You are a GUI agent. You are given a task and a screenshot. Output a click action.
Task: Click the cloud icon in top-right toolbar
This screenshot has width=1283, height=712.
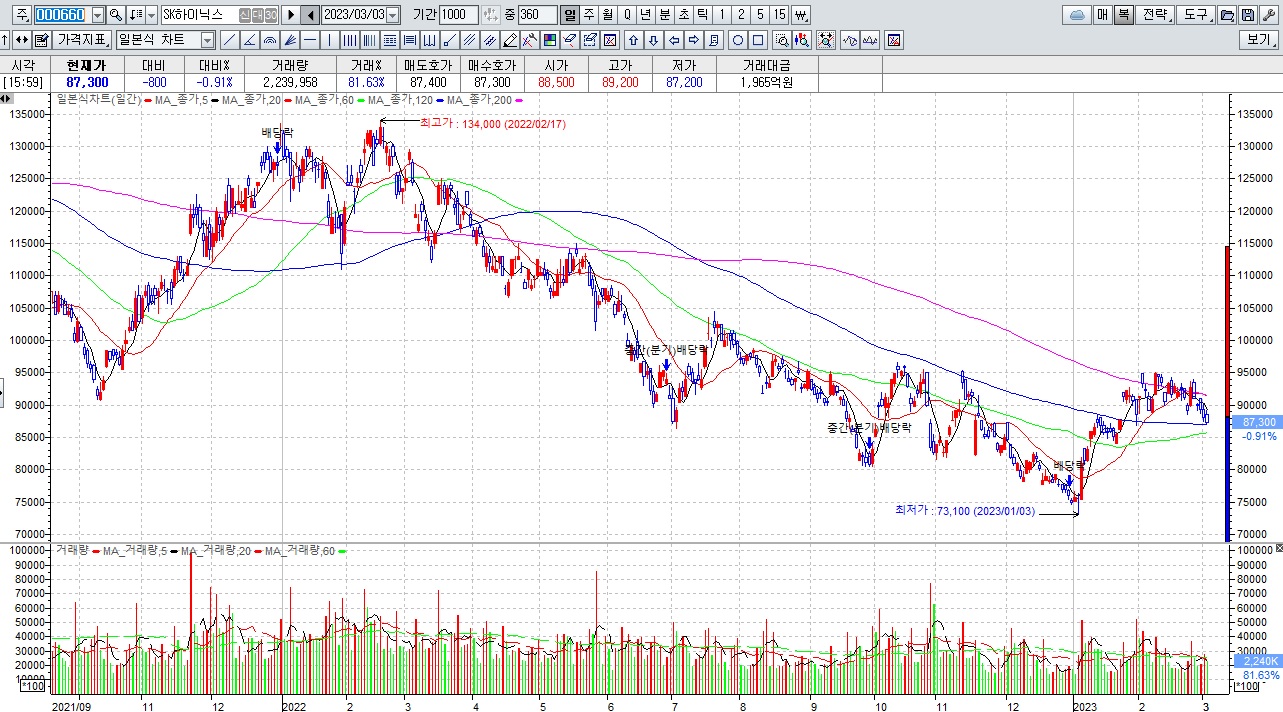tap(1077, 15)
